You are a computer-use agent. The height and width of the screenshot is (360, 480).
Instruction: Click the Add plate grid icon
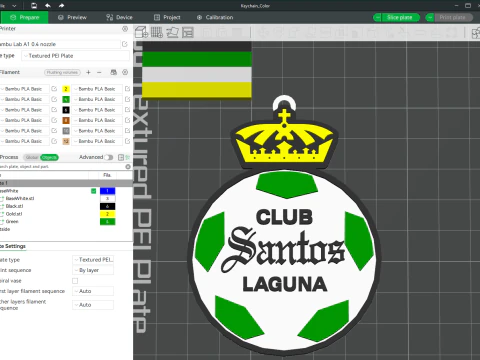pos(157,32)
